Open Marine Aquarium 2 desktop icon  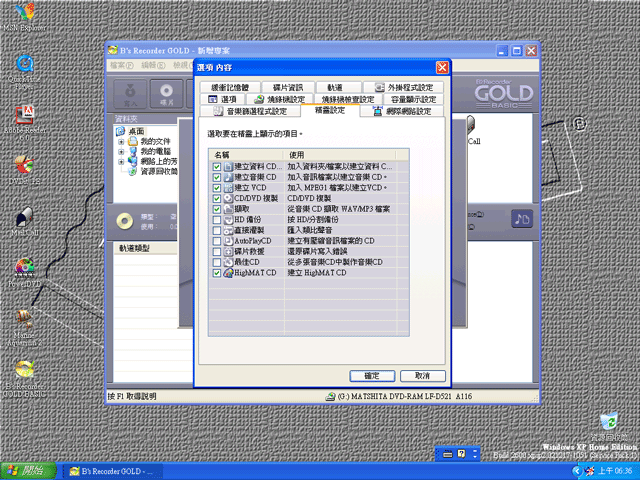(24, 319)
